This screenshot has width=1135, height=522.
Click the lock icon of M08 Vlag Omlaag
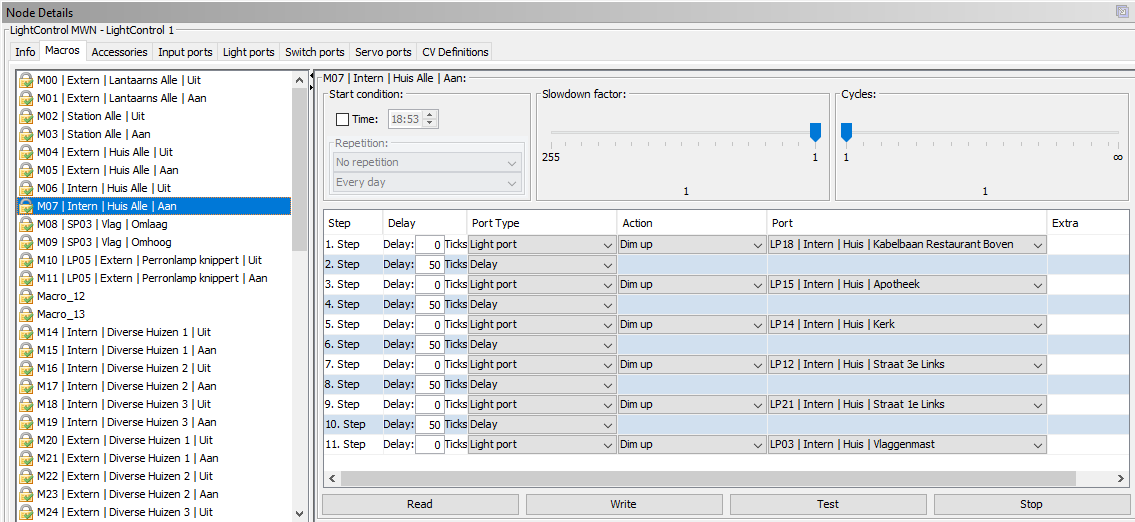27,224
